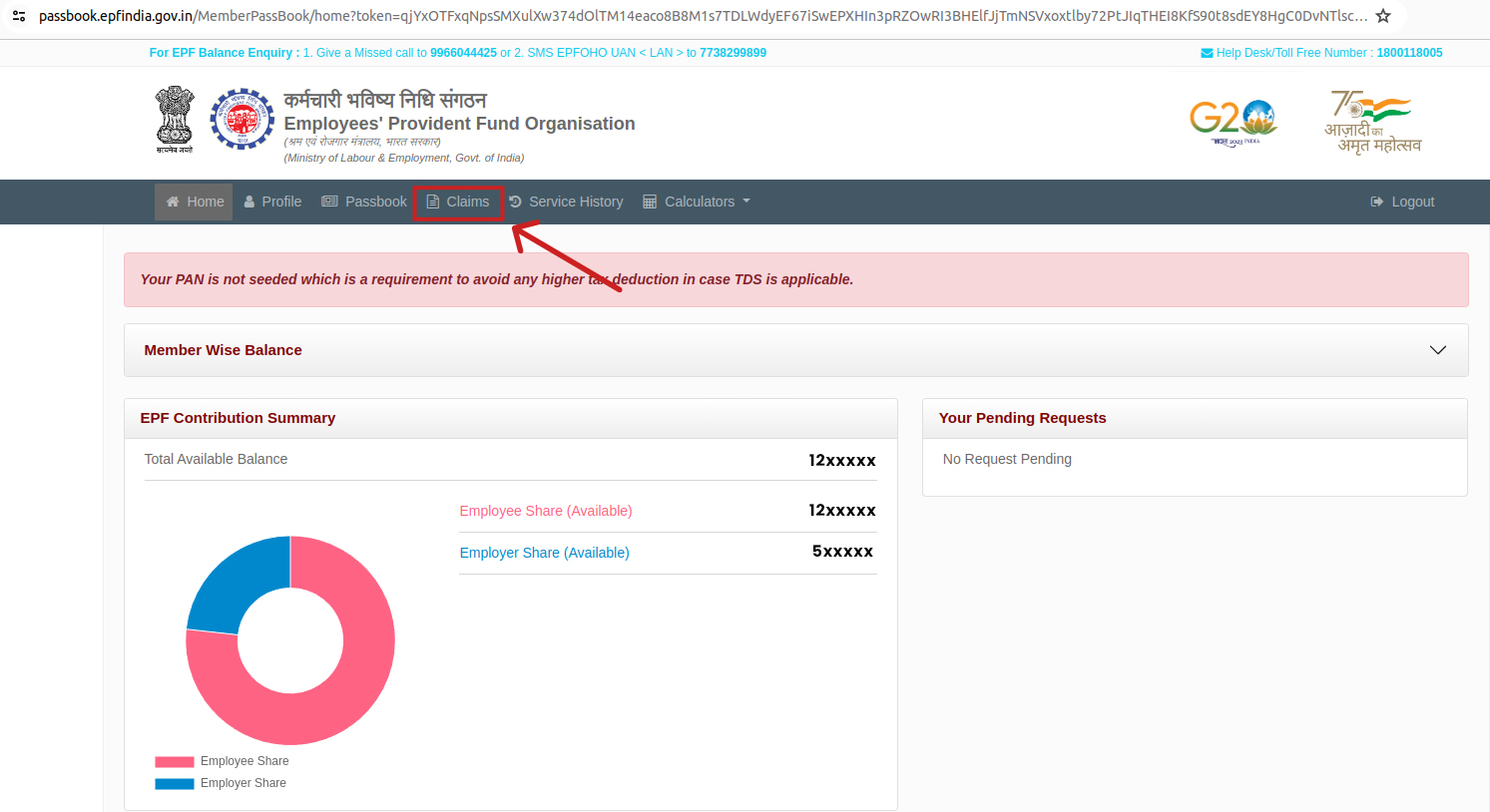
Task: Click the Member Wise Balance heading
Action: coord(223,350)
